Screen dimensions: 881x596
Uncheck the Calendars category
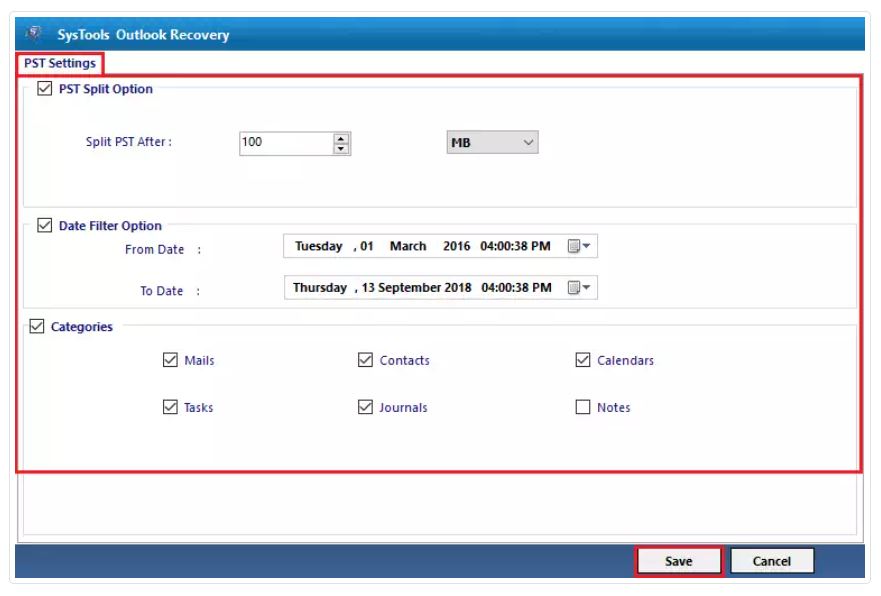[583, 360]
